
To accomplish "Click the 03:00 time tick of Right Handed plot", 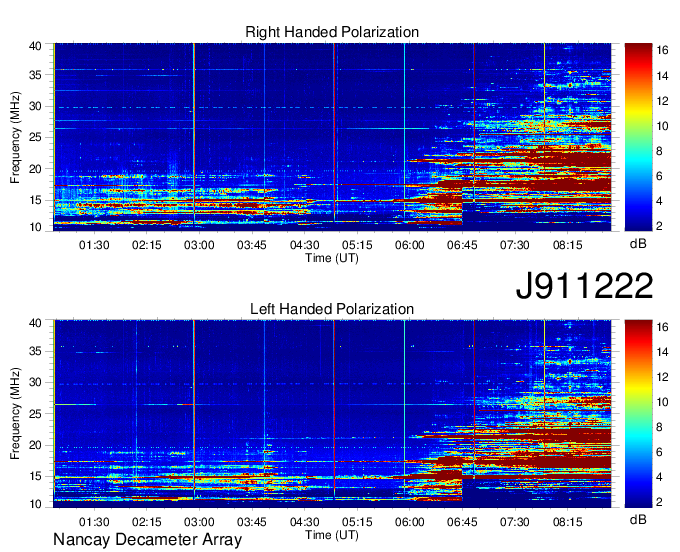I will (199, 245).
